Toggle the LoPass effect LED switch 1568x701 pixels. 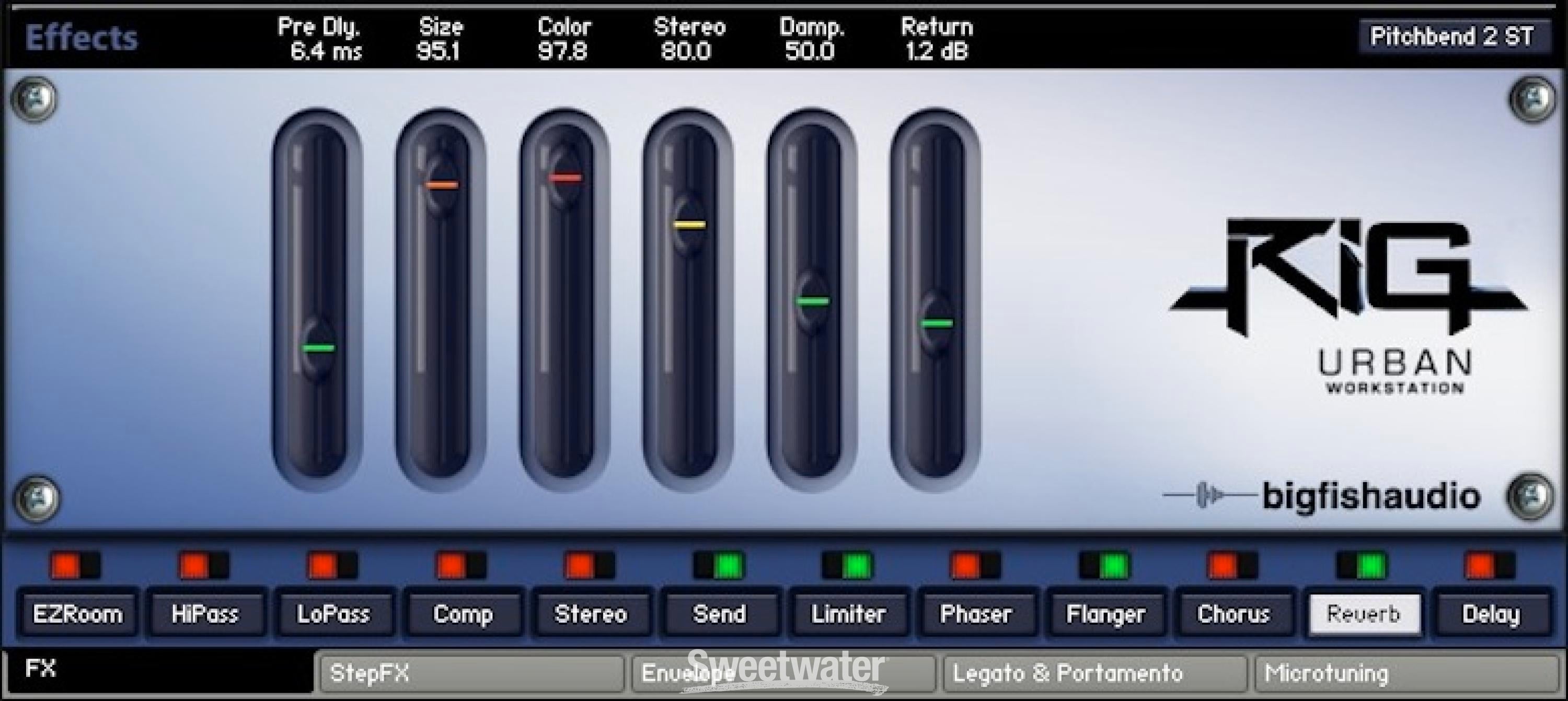click(x=333, y=565)
